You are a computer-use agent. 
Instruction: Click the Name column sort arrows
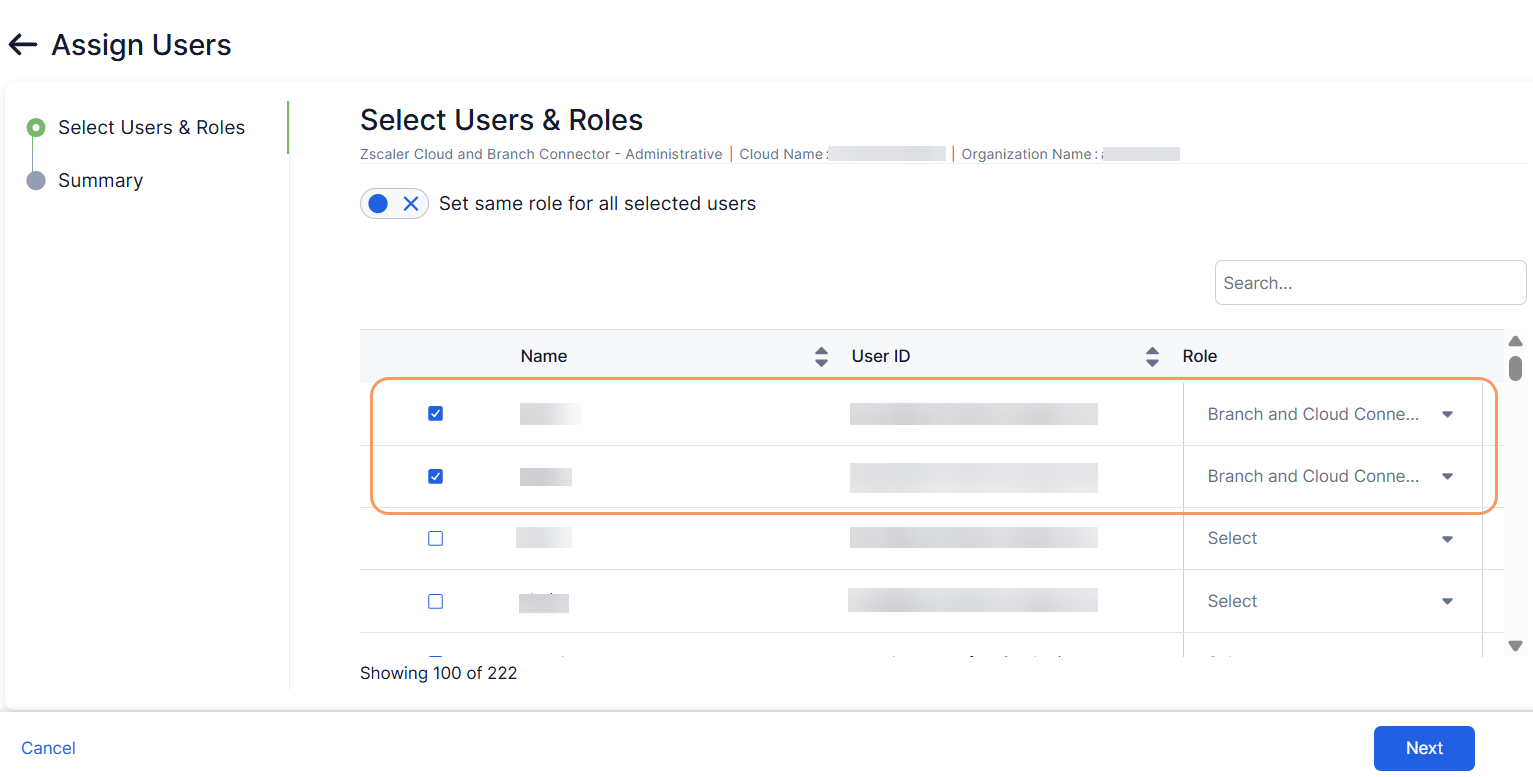821,357
